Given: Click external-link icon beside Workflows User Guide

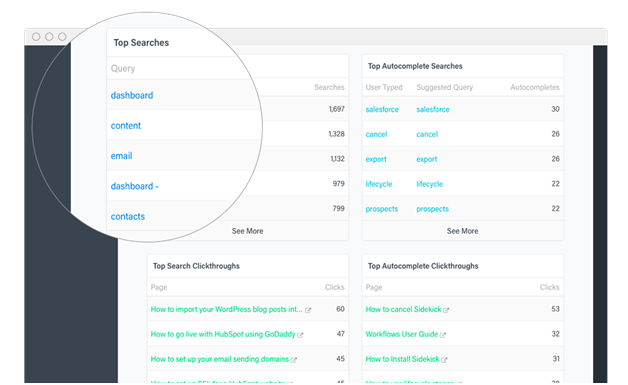Looking at the screenshot, I should 443,335.
